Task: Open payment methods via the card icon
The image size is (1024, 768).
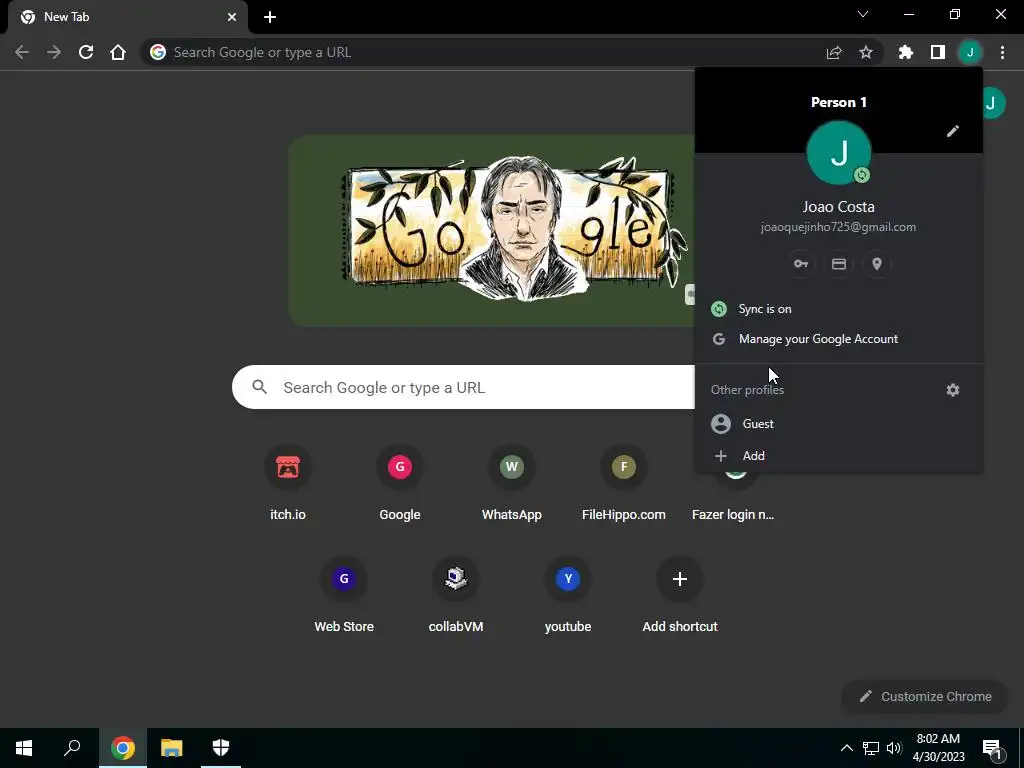Action: coord(839,264)
